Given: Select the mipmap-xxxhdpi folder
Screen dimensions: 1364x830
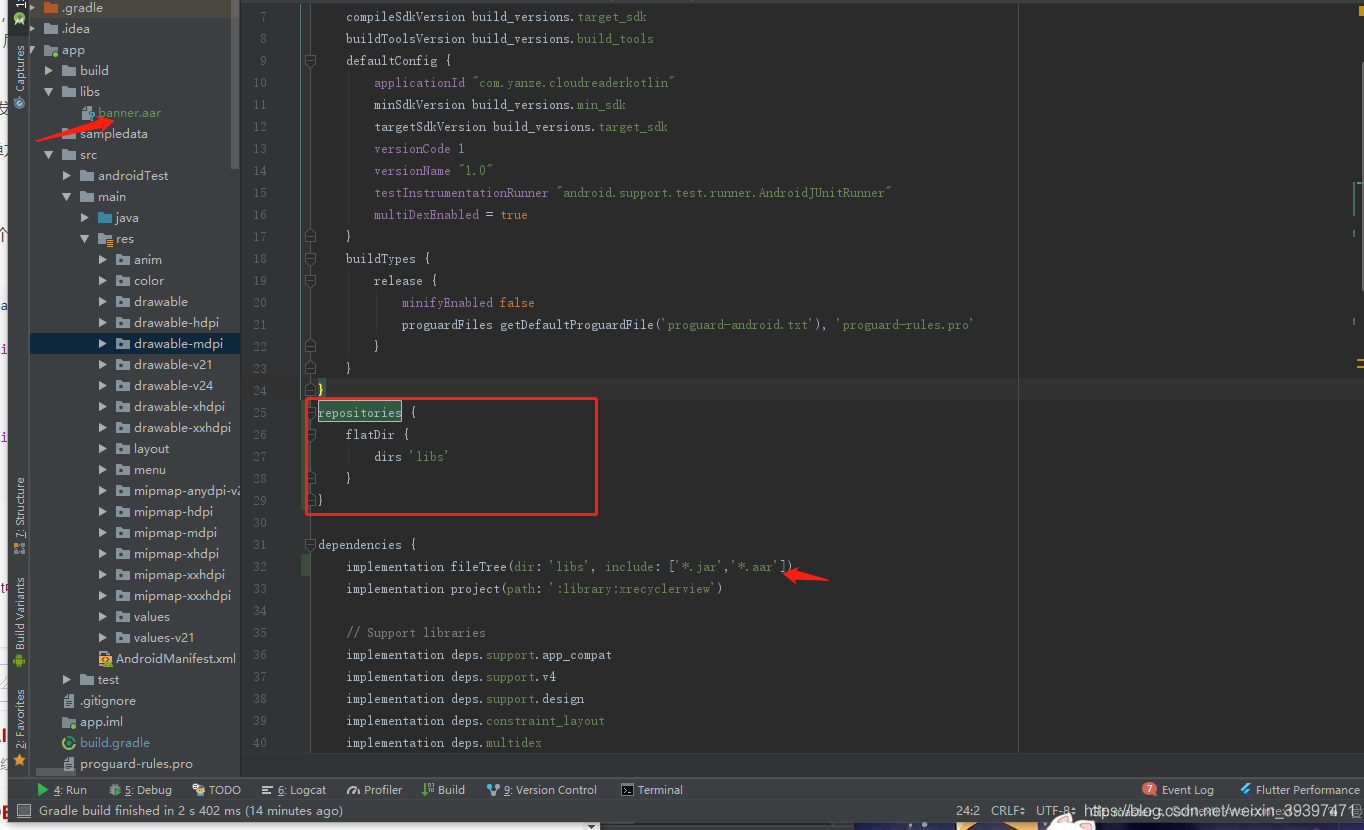Looking at the screenshot, I should [x=182, y=596].
